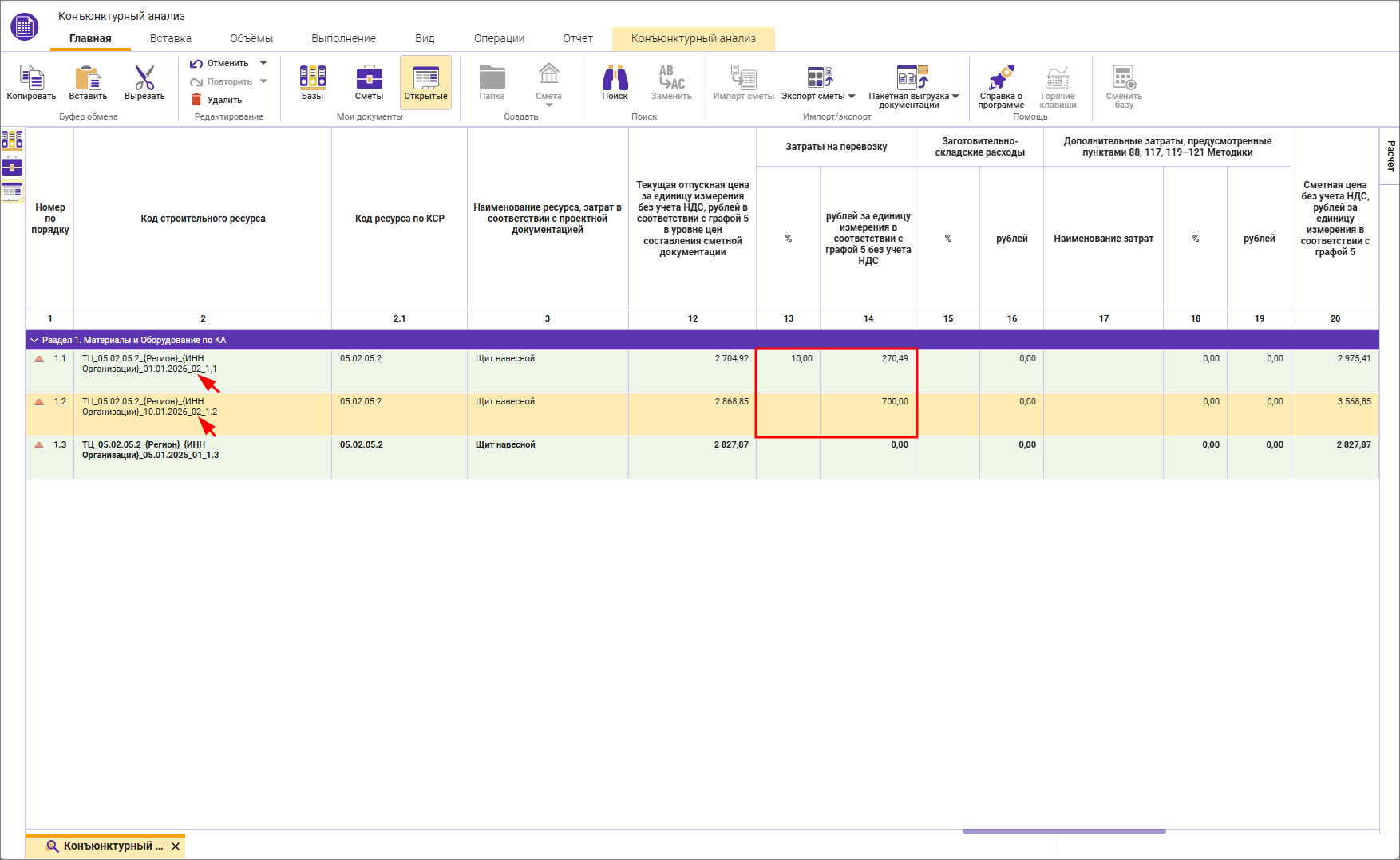Open Справка о программе rocket icon
The width and height of the screenshot is (1400, 860).
coord(1001,78)
